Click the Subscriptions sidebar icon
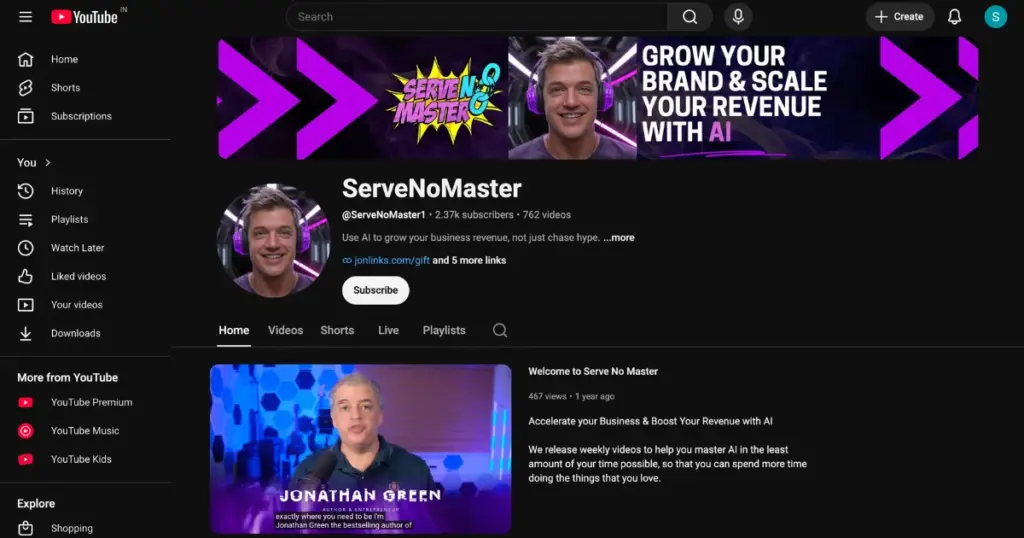This screenshot has width=1024, height=538. pos(25,116)
